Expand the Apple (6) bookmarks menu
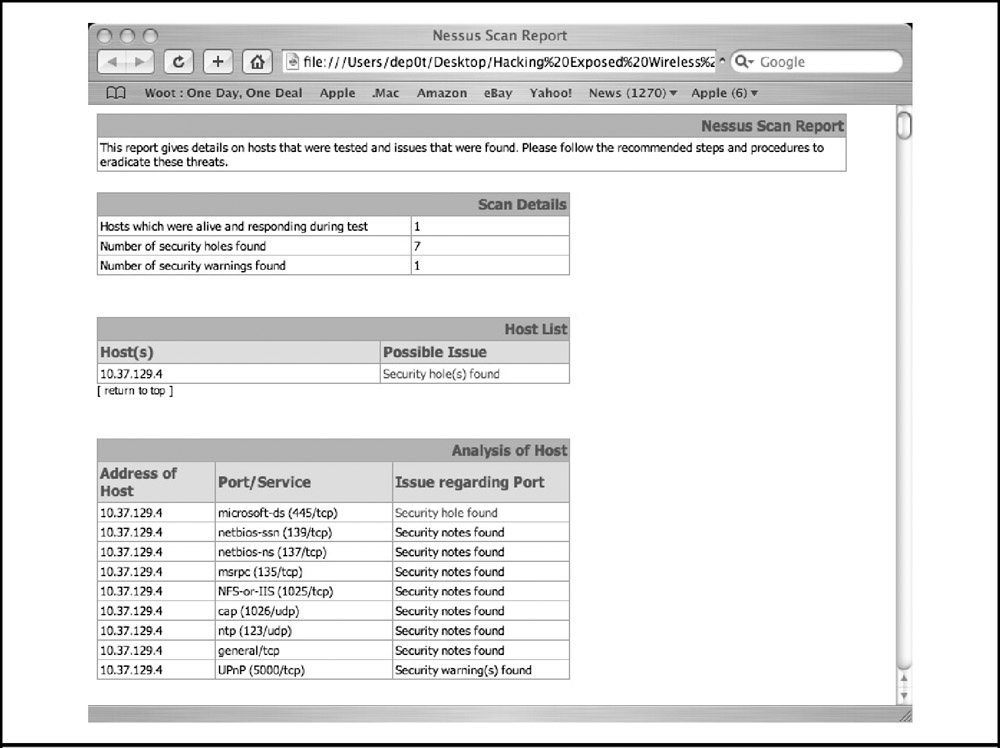Image resolution: width=1000 pixels, height=748 pixels. [724, 93]
